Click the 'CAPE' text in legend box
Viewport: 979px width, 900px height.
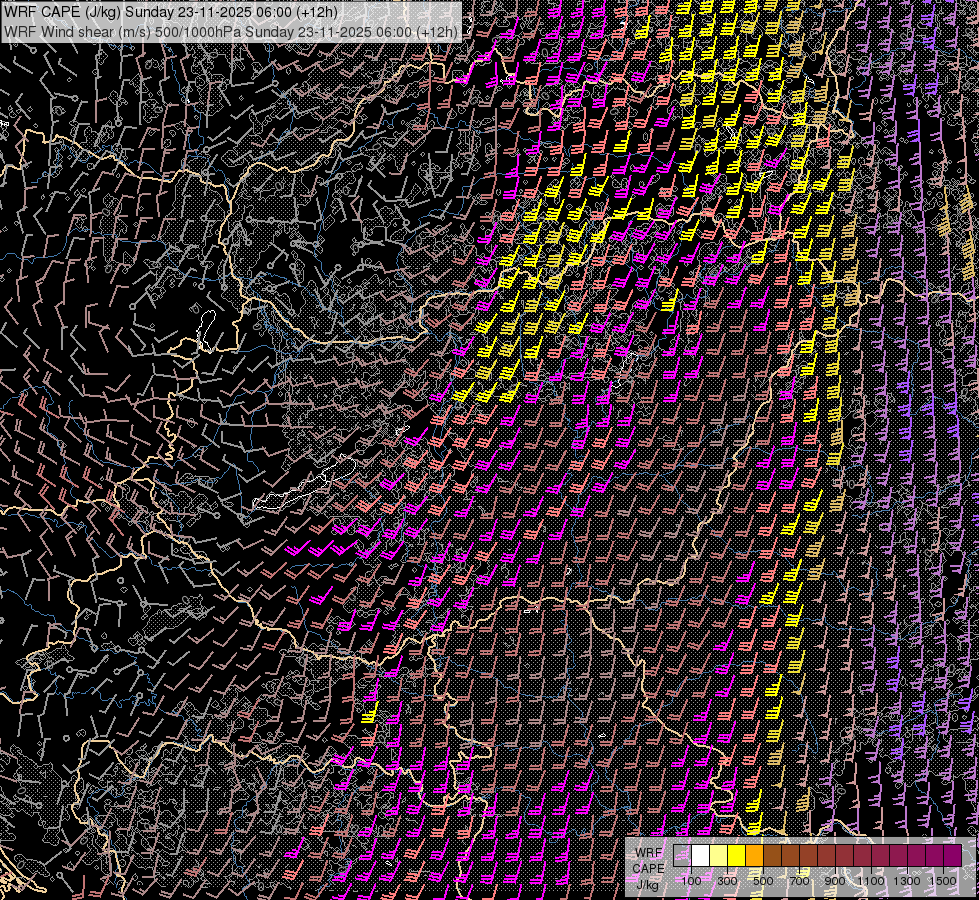[648, 868]
